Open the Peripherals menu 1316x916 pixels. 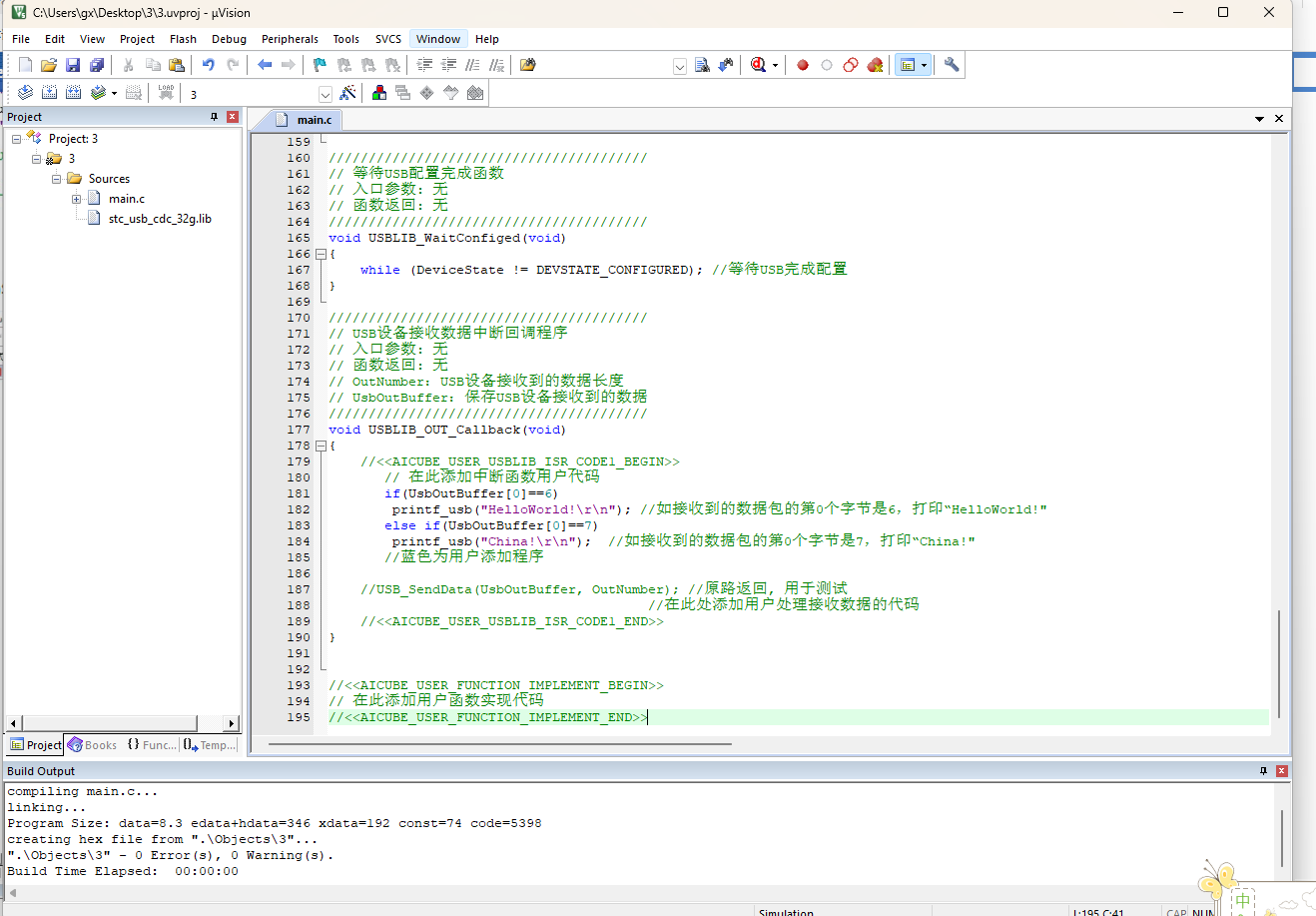tap(290, 39)
